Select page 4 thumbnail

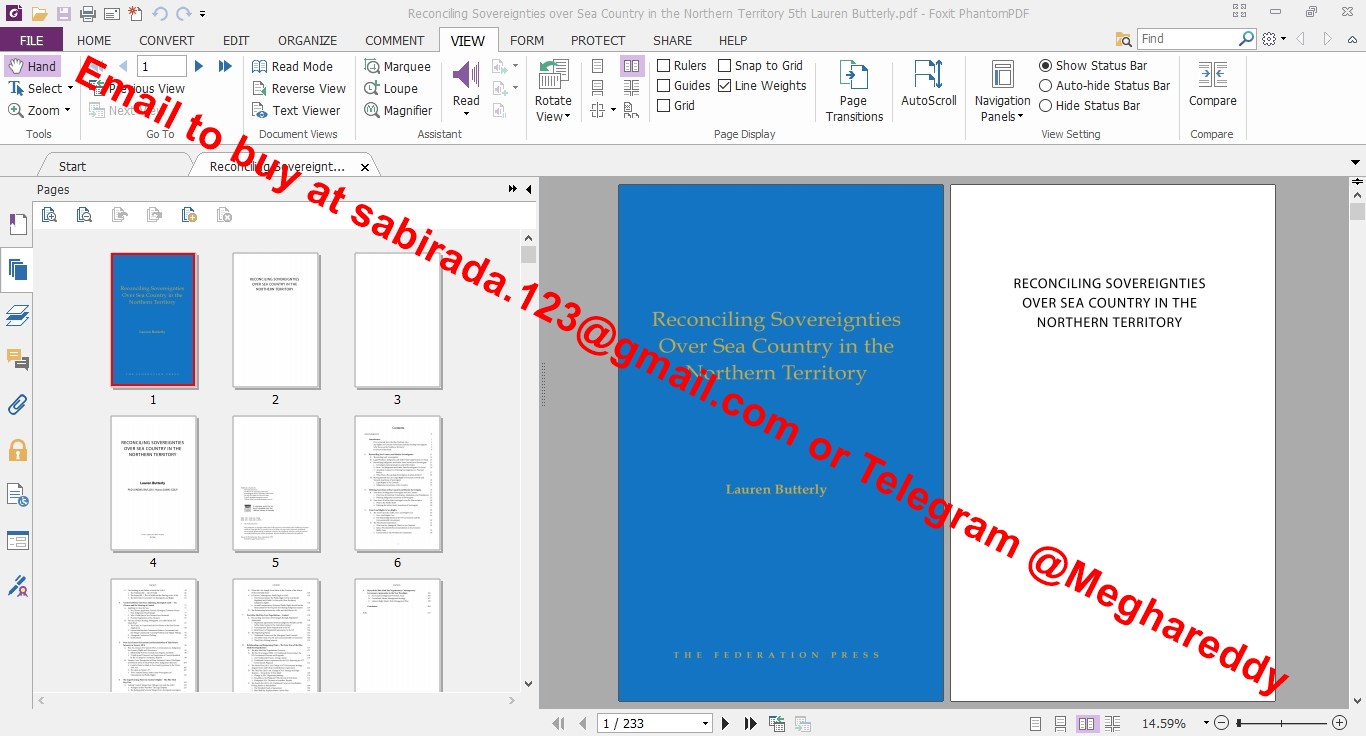[153, 483]
